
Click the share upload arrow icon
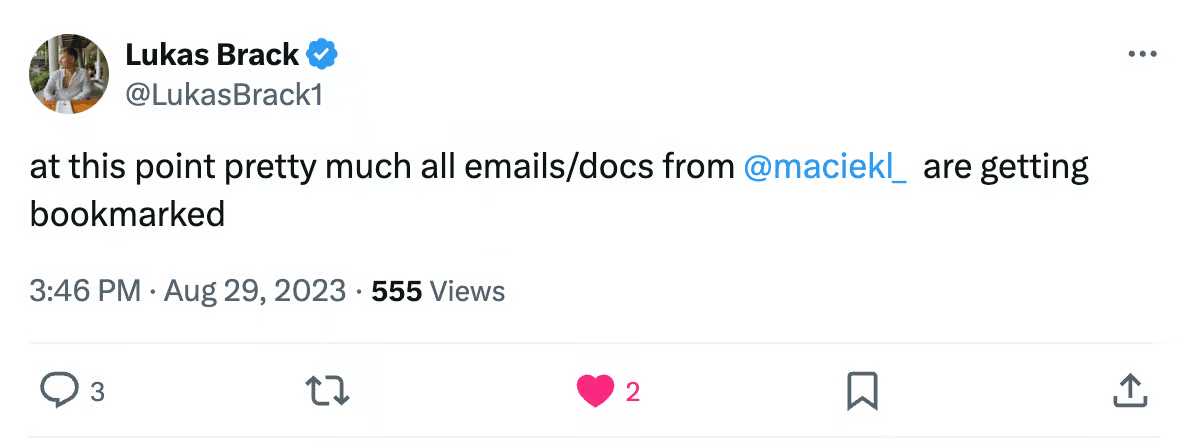[x=1128, y=391]
